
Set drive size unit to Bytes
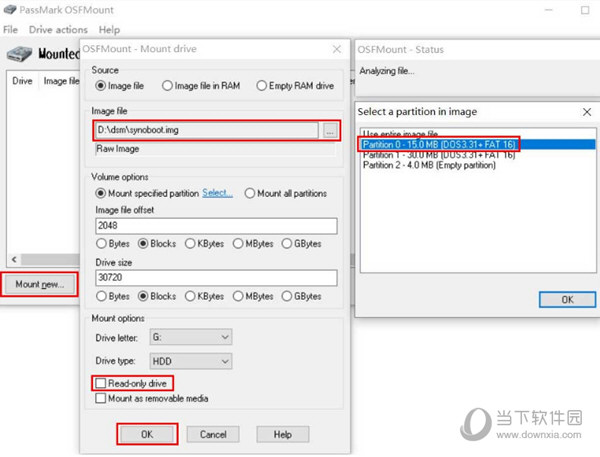tap(101, 296)
